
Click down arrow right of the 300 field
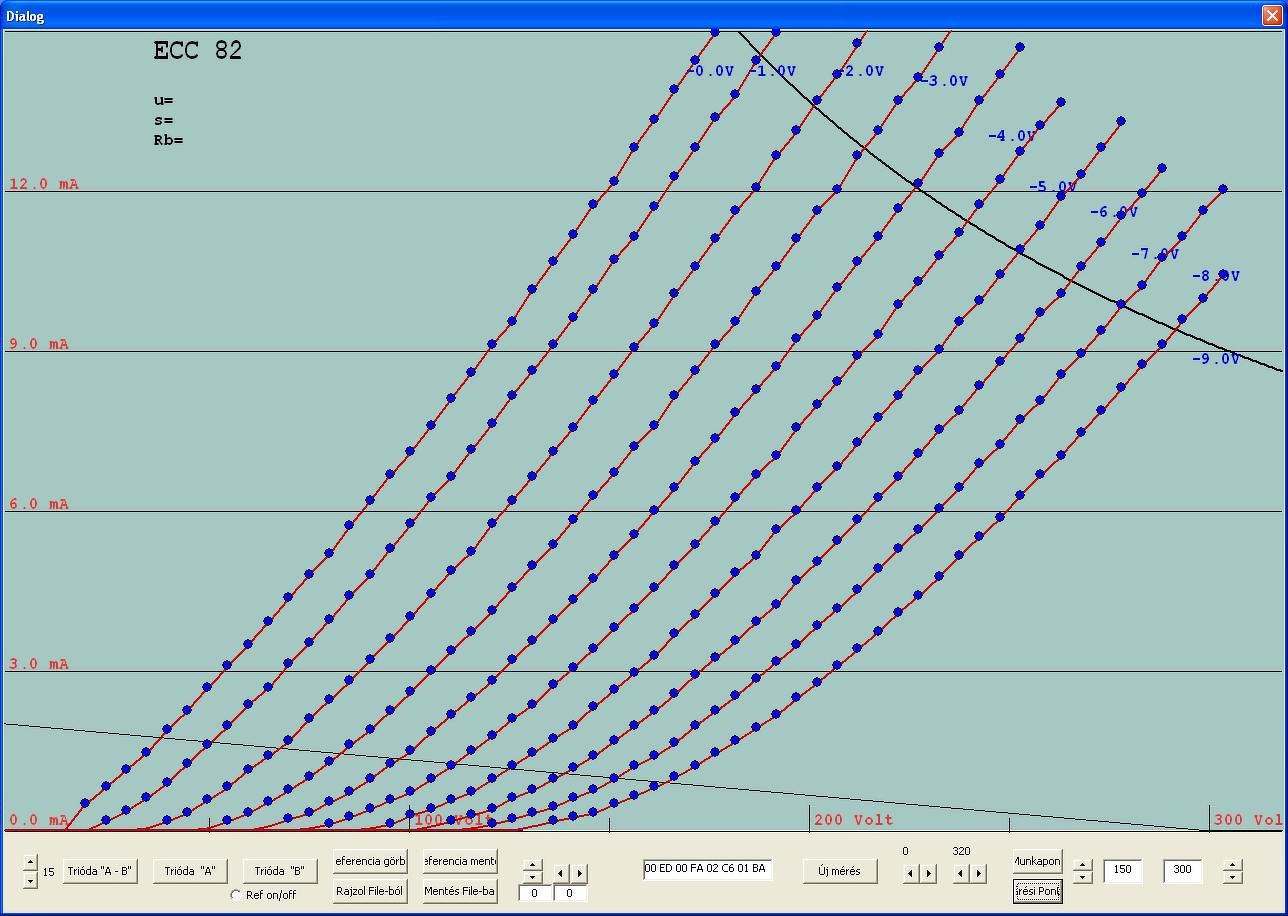tap(1232, 877)
